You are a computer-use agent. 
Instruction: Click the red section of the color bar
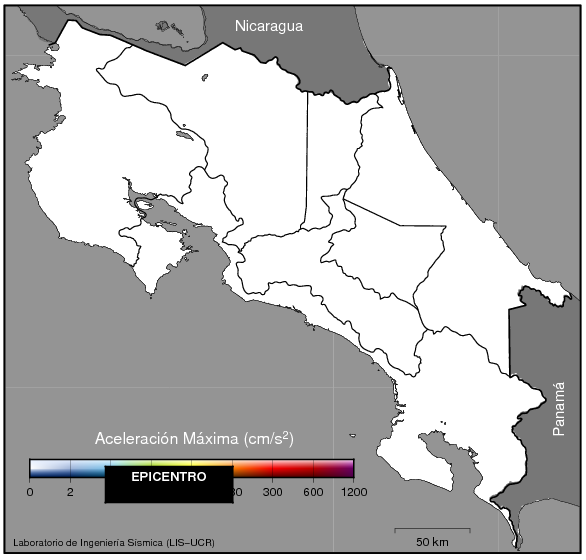click(293, 468)
